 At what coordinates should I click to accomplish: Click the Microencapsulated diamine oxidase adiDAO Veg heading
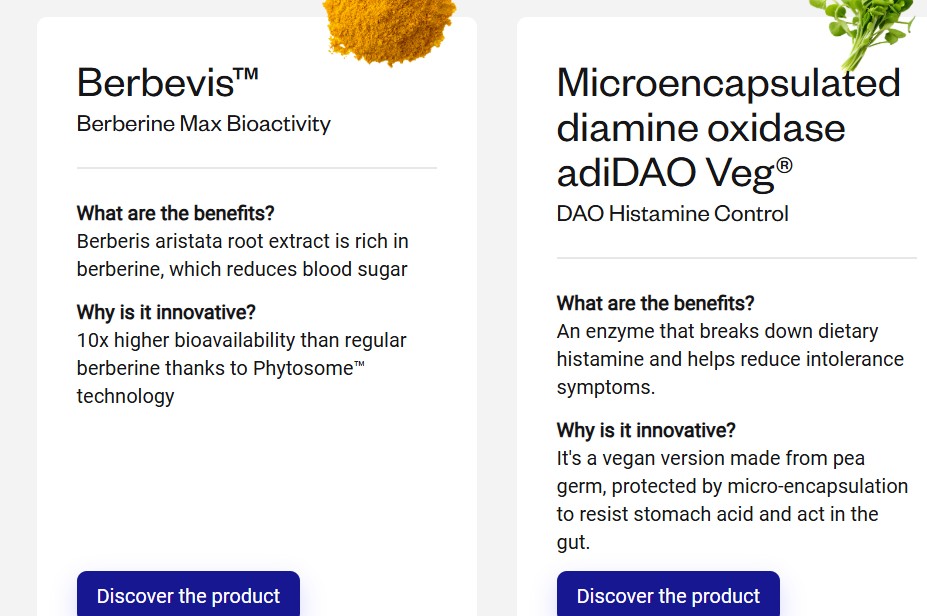click(x=728, y=128)
